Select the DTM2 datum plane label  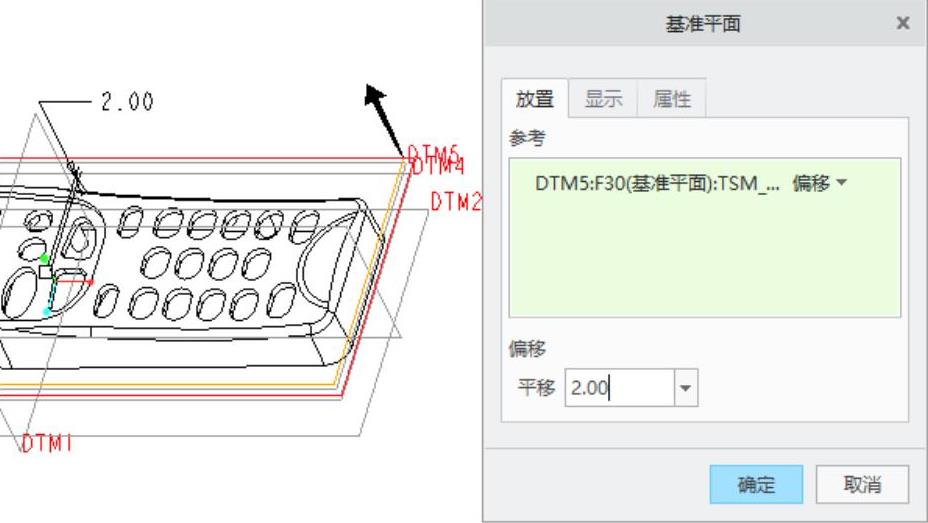tap(456, 202)
